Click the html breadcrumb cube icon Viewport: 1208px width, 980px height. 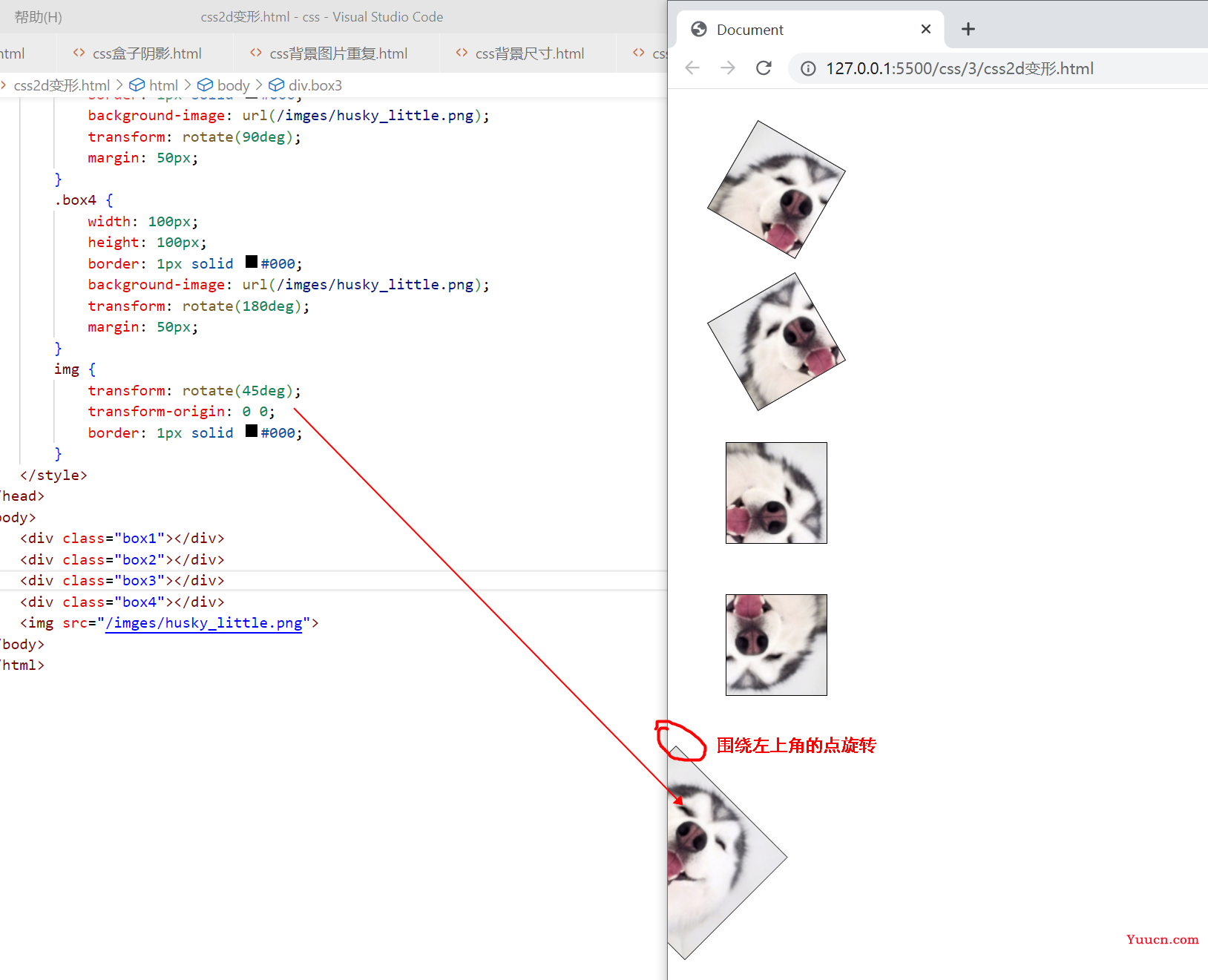137,85
